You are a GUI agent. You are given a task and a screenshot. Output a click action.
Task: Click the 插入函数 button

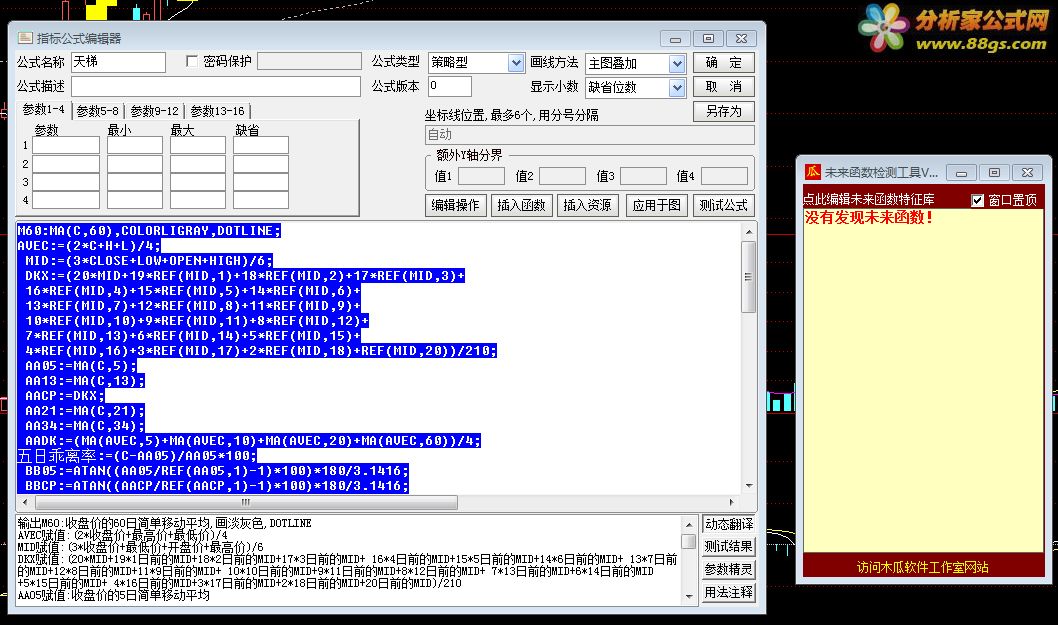(x=522, y=205)
